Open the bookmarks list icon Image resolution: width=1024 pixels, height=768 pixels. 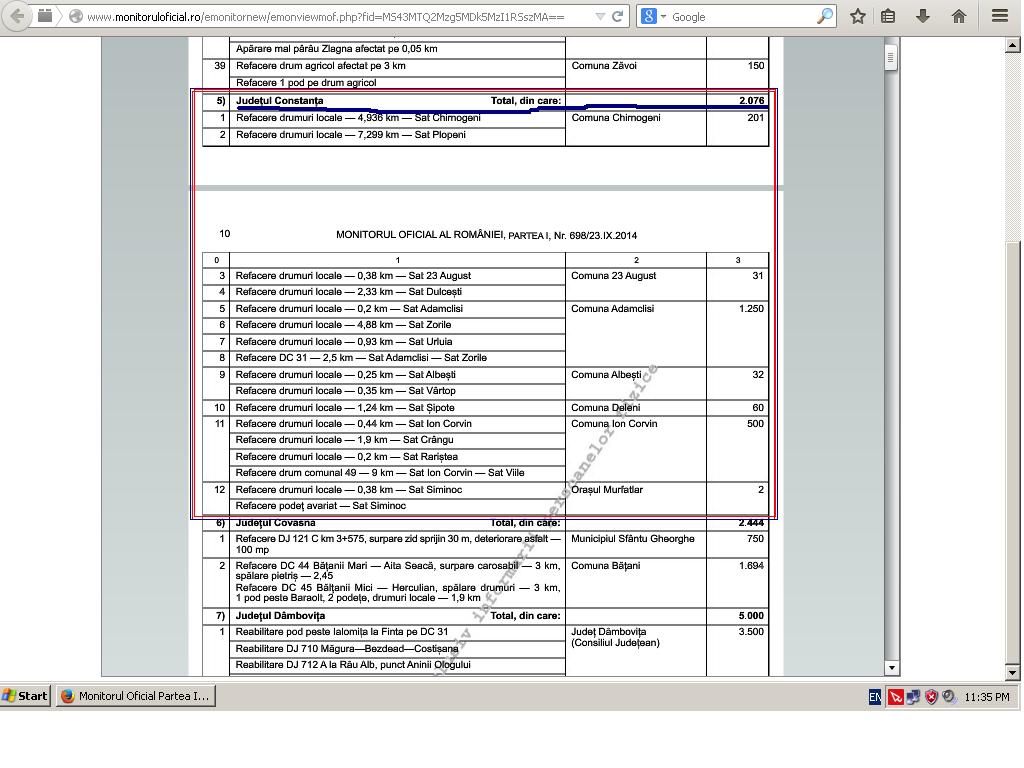tap(888, 16)
